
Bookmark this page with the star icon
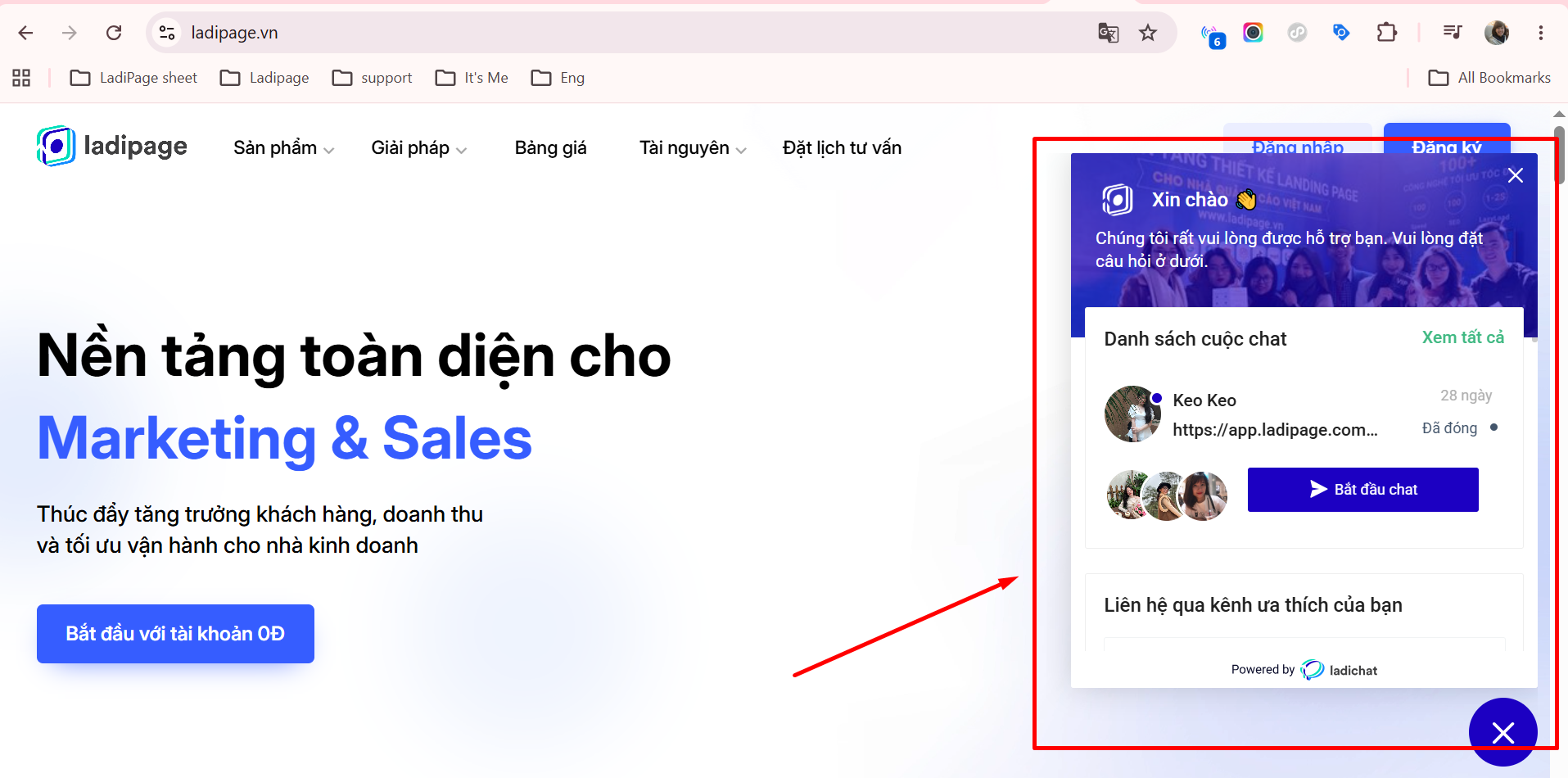(1148, 33)
